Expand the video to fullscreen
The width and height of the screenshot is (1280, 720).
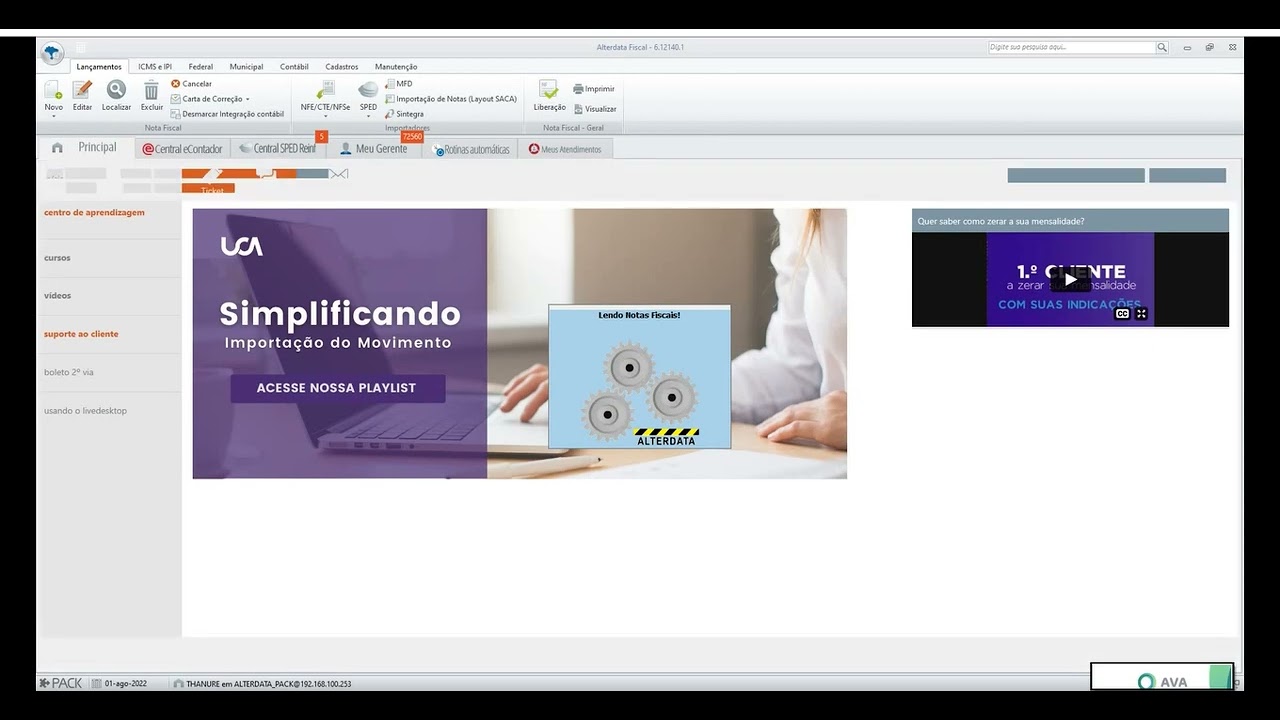1141,314
